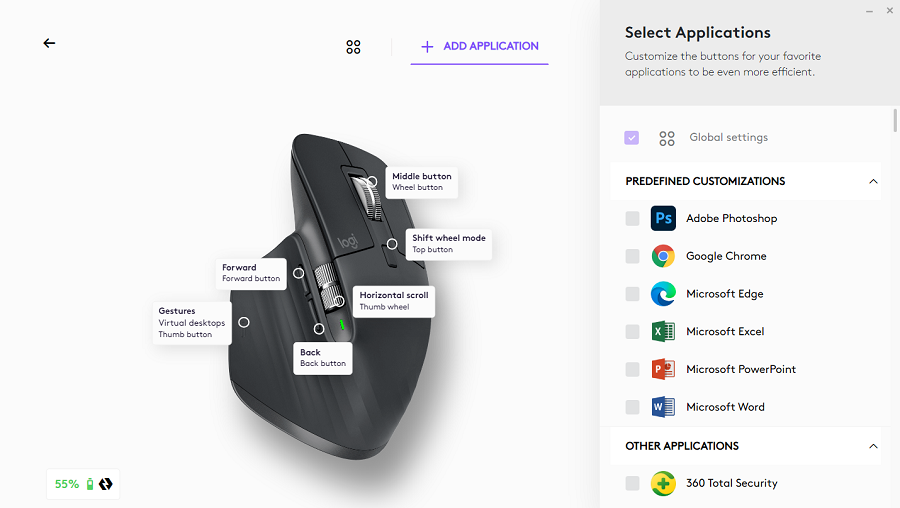Uncheck the Global settings checkbox
Viewport: 900px width, 508px height.
[632, 138]
